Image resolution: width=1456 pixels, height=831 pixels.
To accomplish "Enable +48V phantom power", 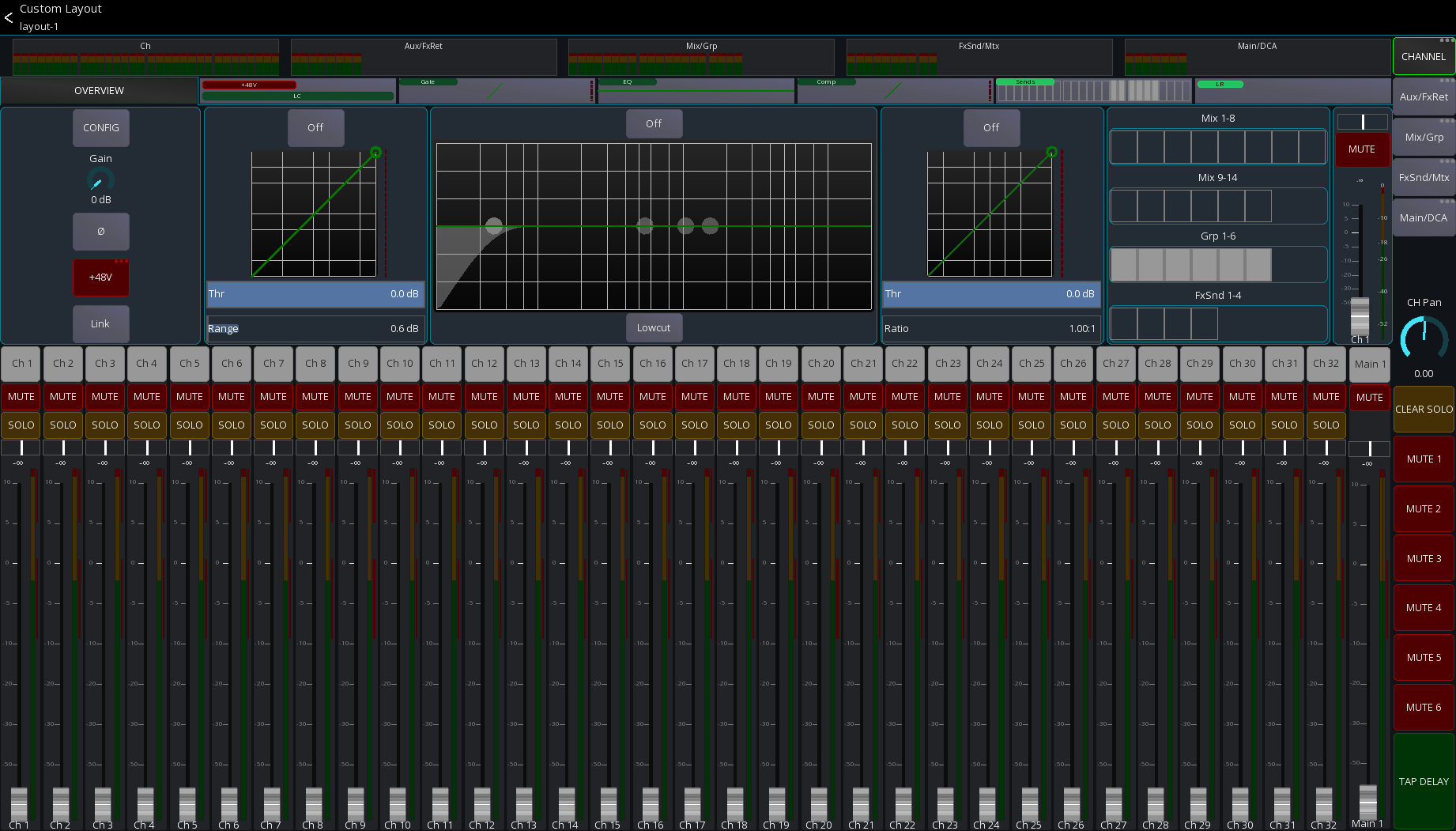I will [x=100, y=278].
